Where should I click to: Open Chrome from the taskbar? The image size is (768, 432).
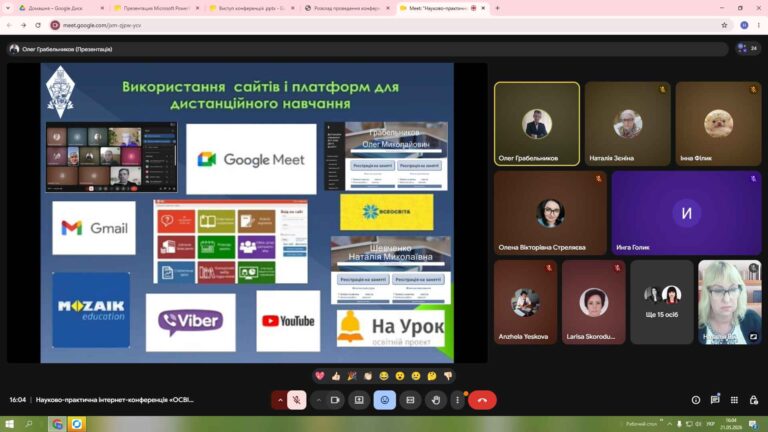coord(57,424)
